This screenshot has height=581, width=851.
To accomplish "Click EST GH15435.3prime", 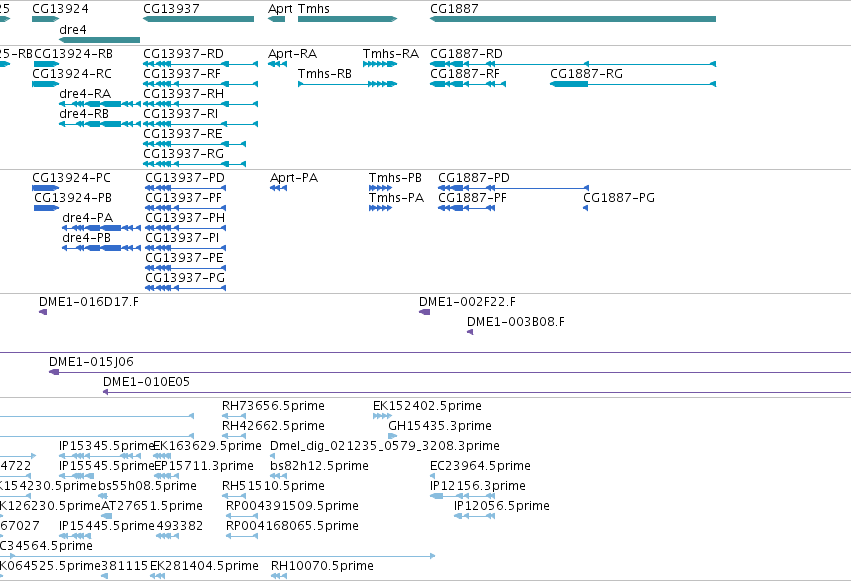I will (440, 426).
